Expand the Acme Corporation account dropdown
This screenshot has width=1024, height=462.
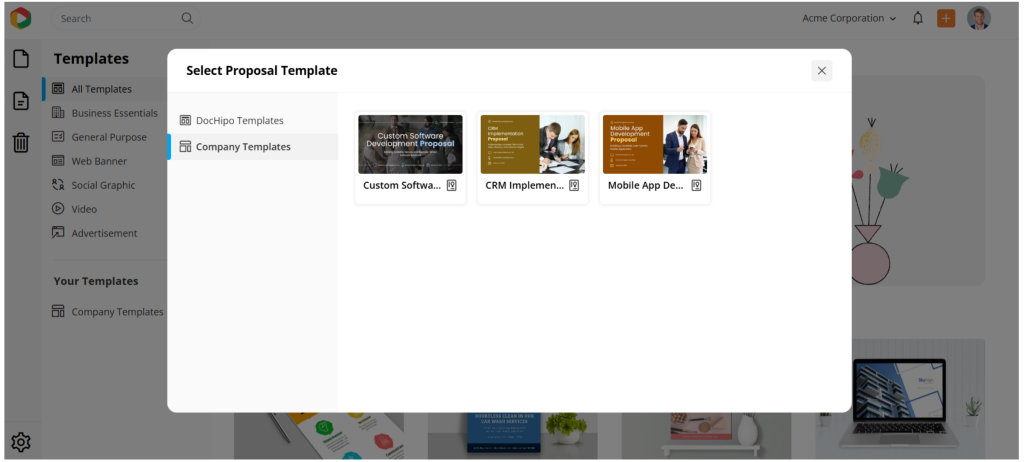849,18
